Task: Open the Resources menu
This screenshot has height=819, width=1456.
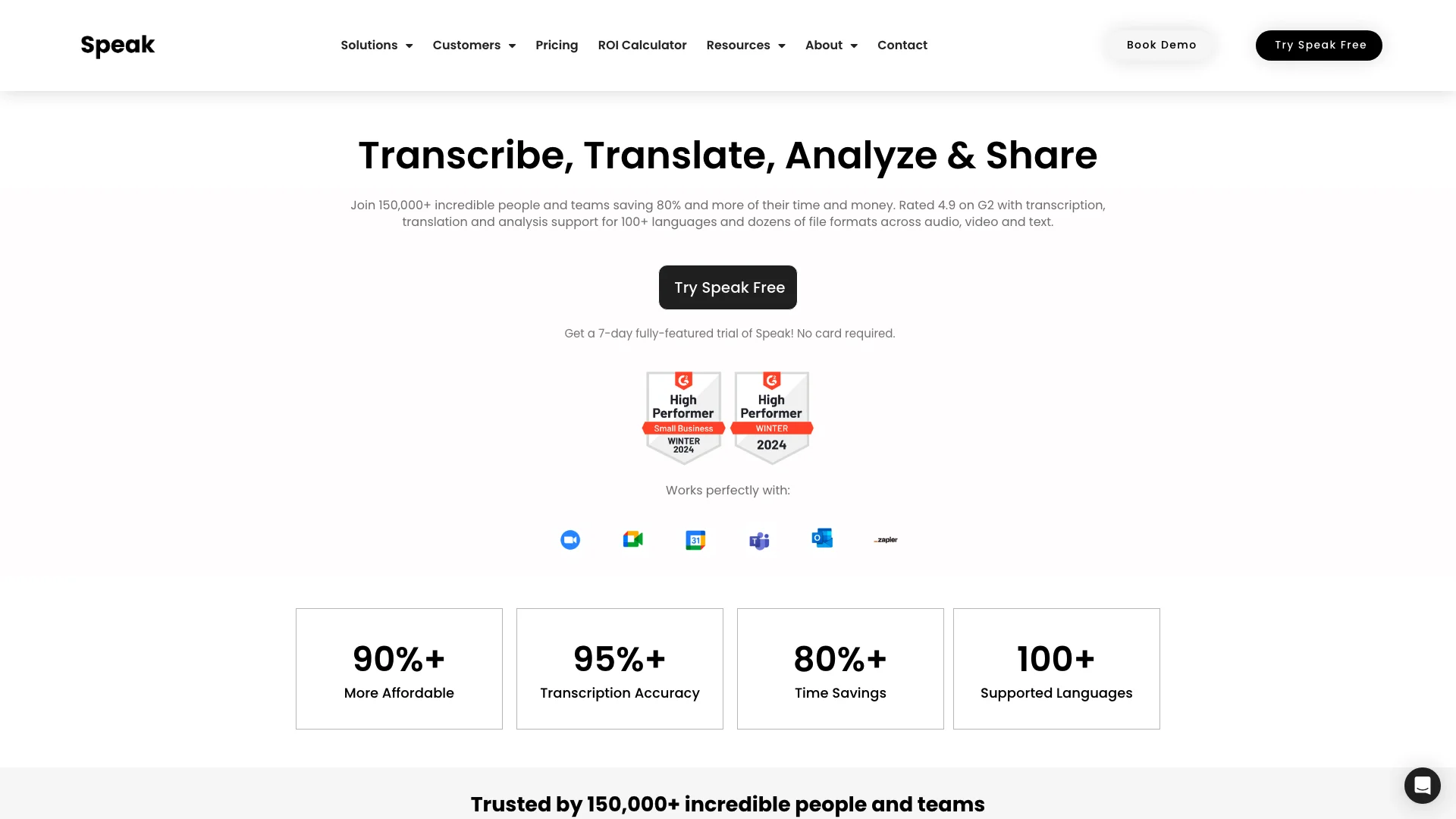Action: [x=745, y=45]
